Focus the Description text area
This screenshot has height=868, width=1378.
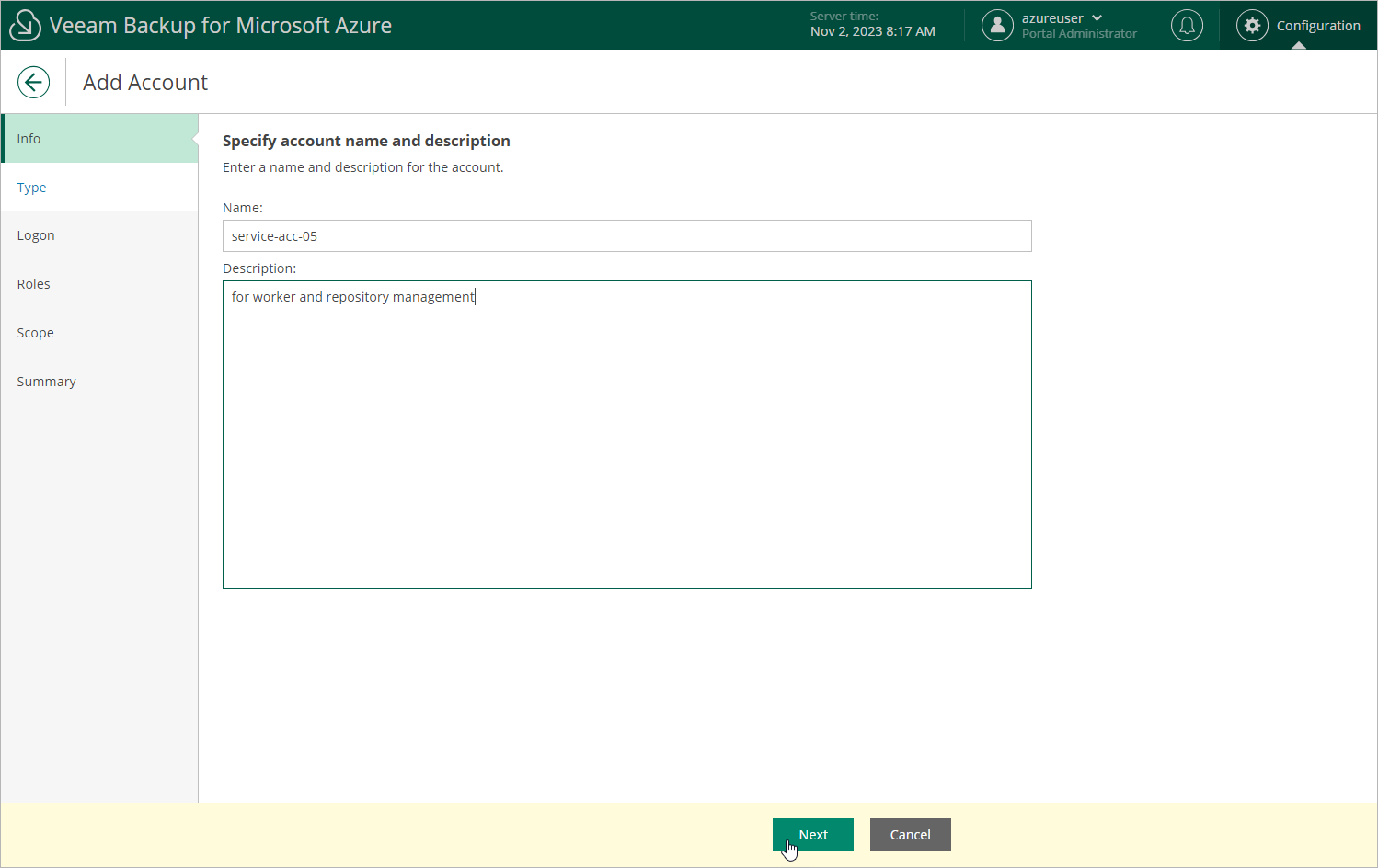[x=627, y=435]
